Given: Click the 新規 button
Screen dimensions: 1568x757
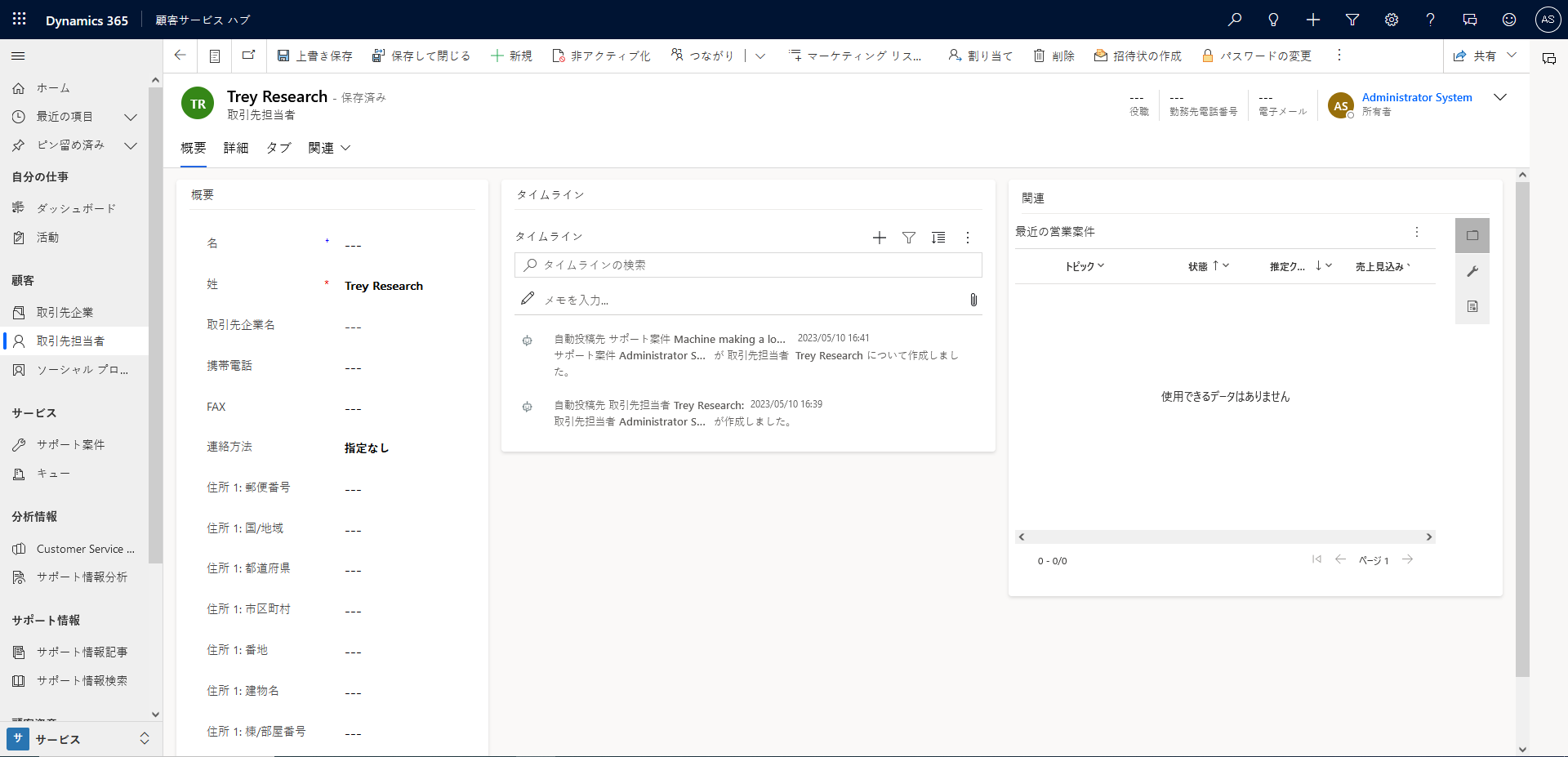Looking at the screenshot, I should click(511, 56).
